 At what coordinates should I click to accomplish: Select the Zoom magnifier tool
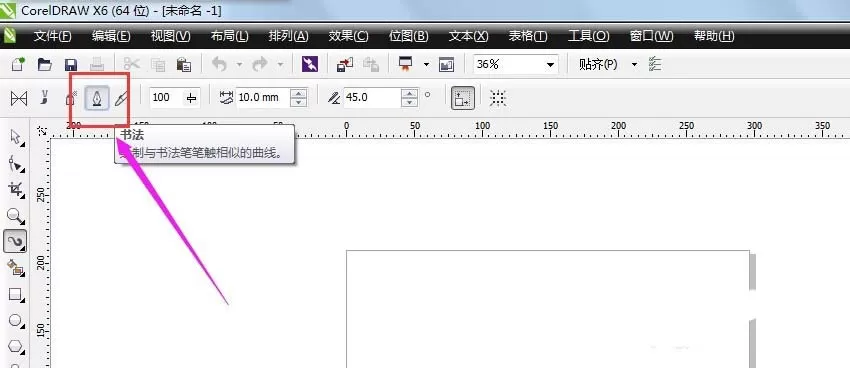[x=16, y=216]
